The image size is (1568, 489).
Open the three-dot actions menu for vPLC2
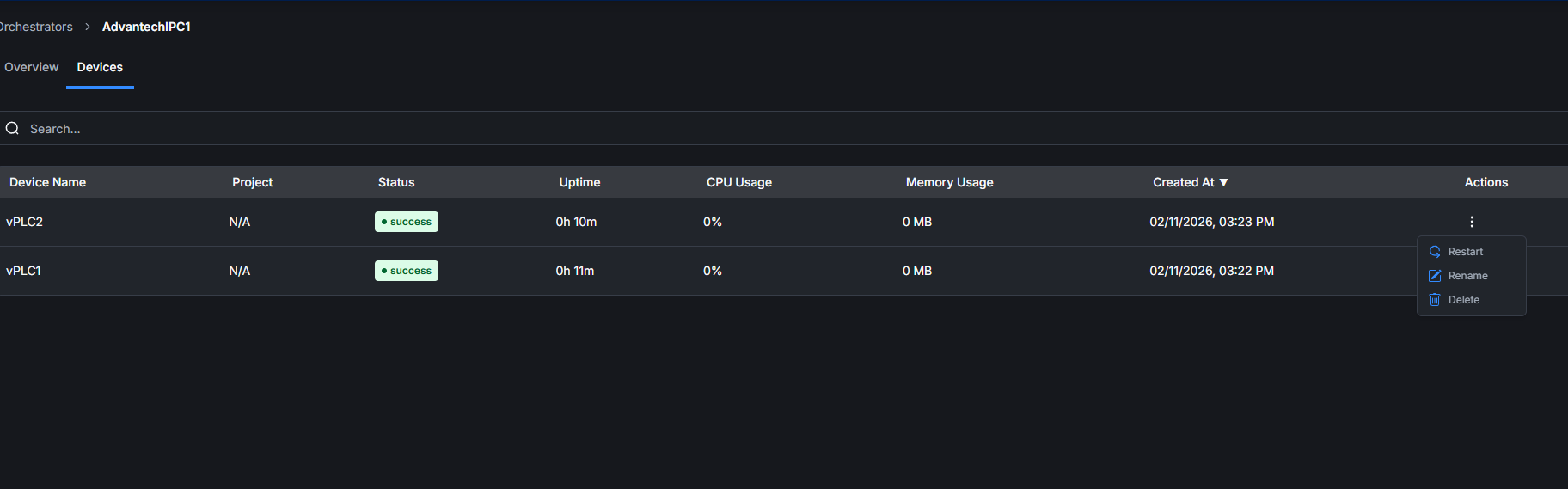[x=1472, y=222]
